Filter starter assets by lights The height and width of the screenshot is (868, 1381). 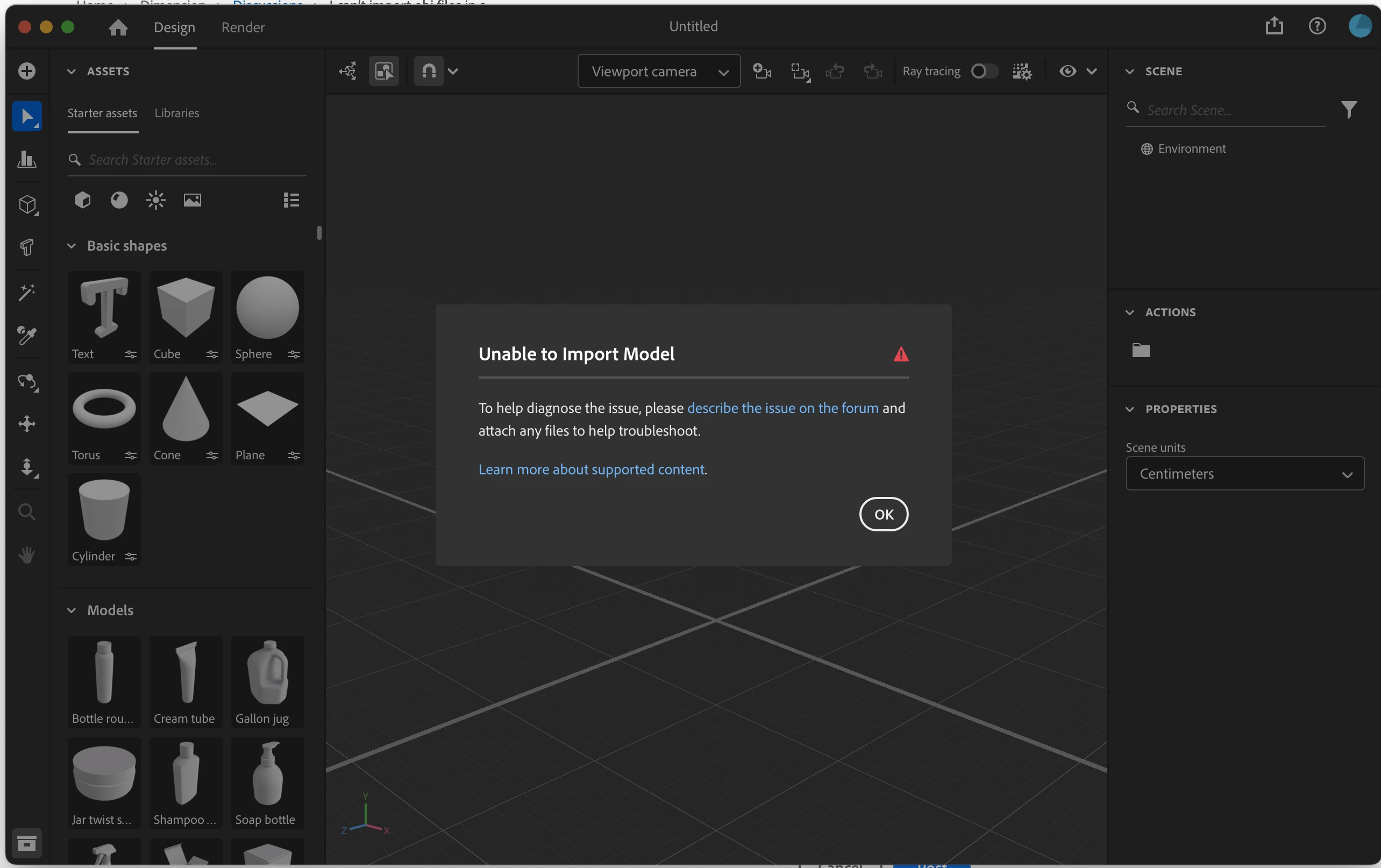pyautogui.click(x=155, y=200)
